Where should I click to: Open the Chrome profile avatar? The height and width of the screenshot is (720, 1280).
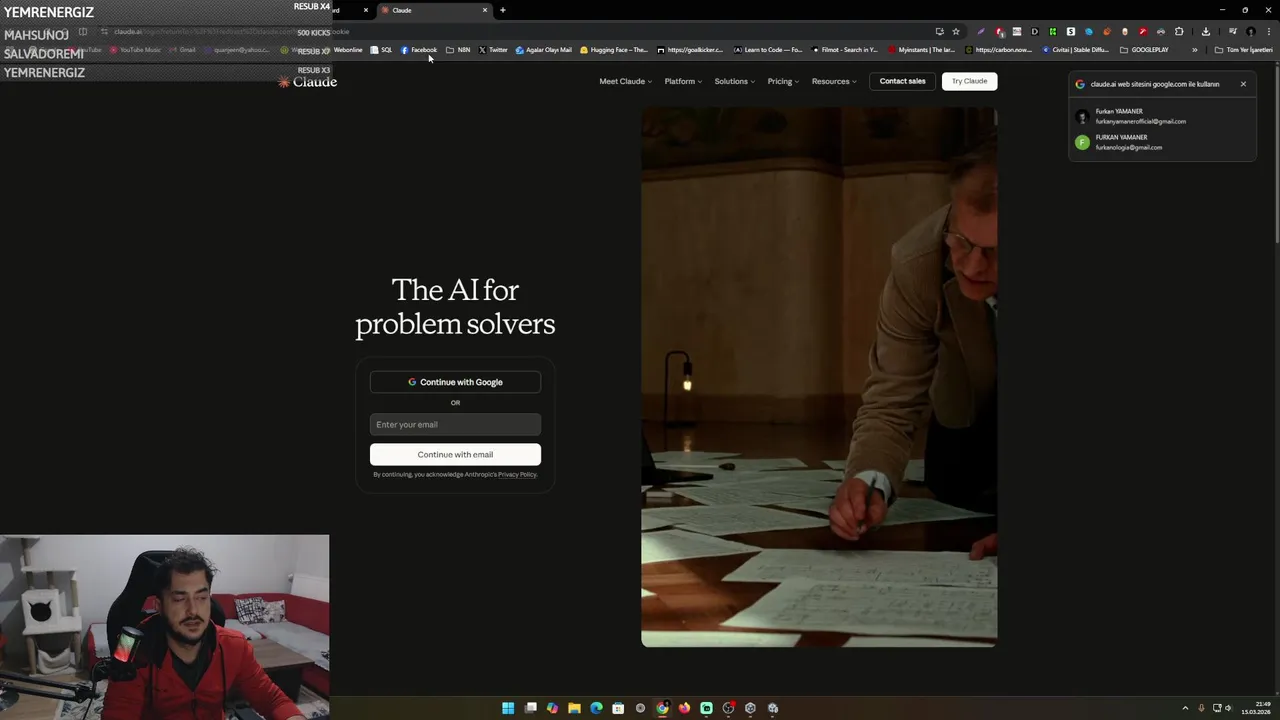tap(1250, 31)
